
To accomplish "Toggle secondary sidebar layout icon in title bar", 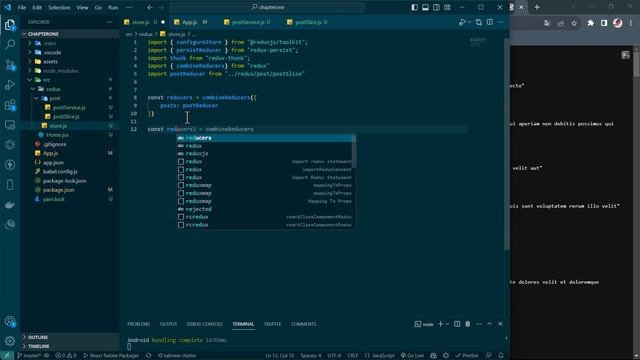I will pyautogui.click(x=436, y=7).
